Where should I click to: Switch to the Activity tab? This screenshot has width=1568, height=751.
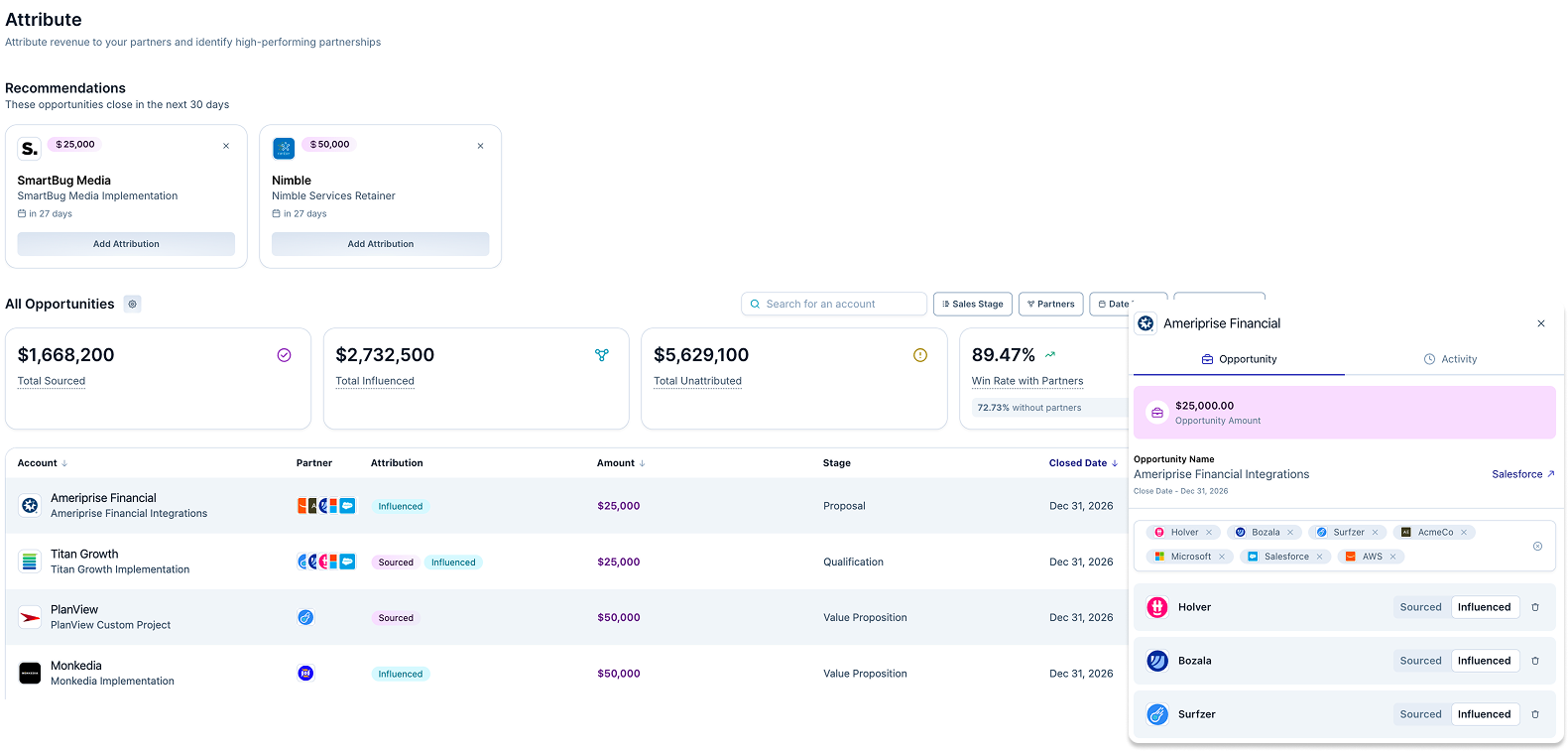click(x=1450, y=359)
